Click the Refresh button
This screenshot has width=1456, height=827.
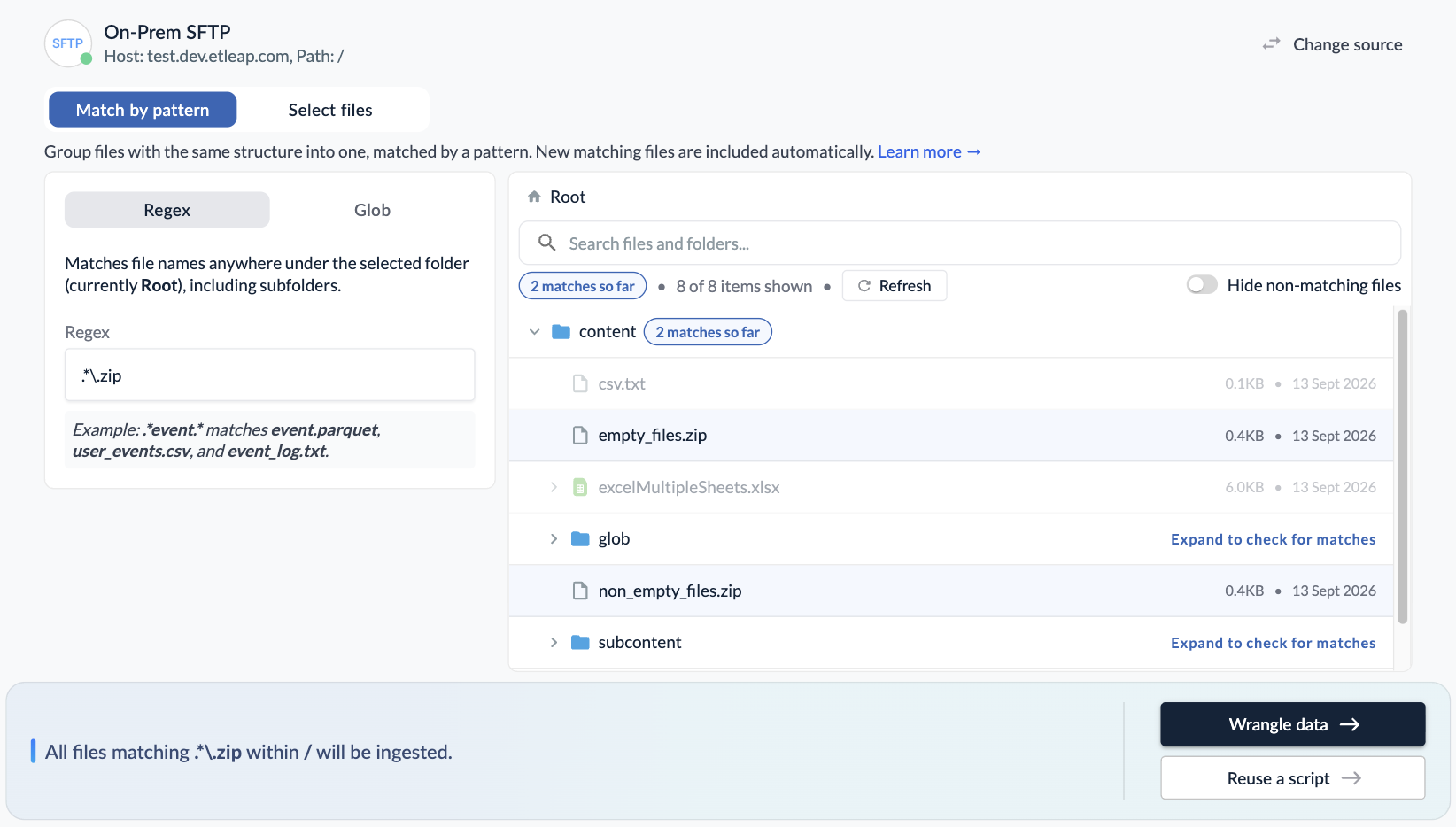coord(895,286)
